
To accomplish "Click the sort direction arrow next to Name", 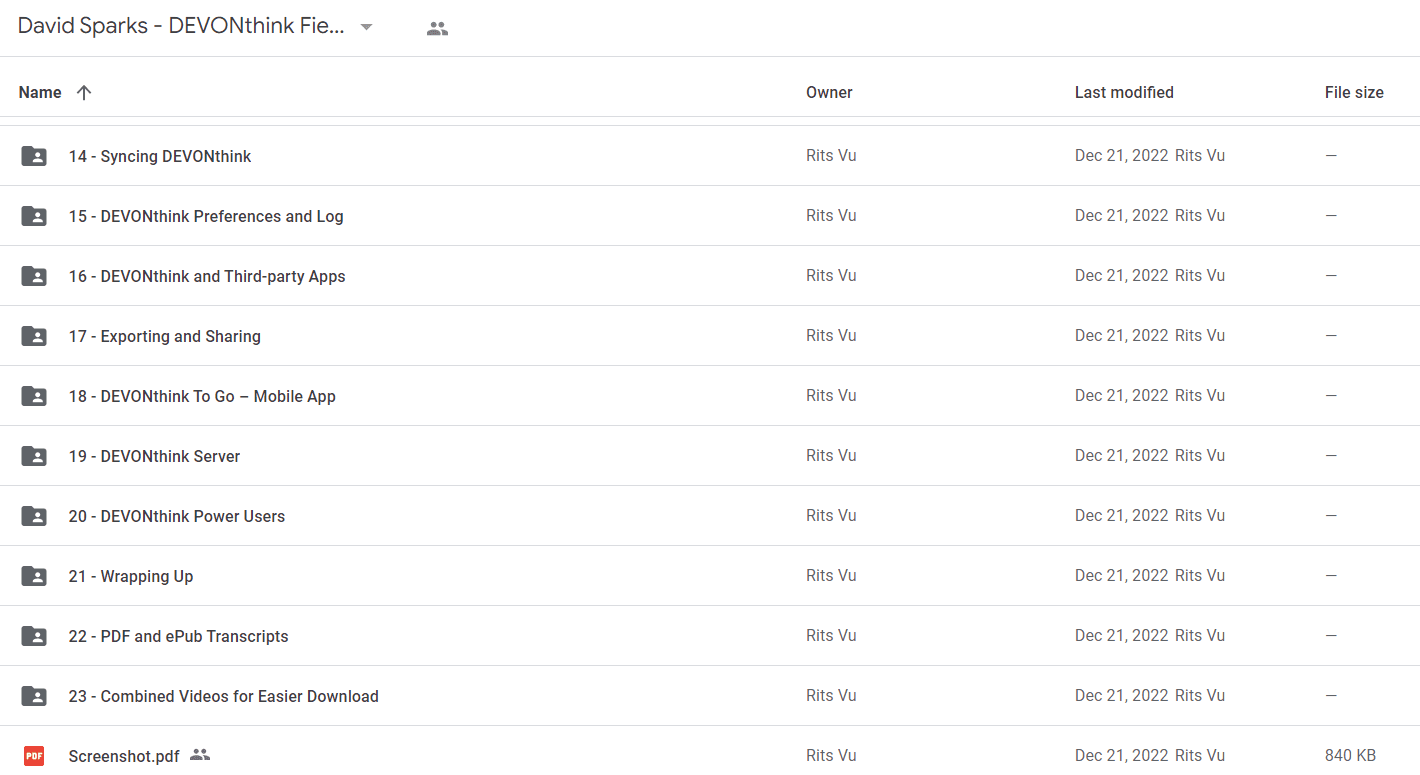I will tap(84, 92).
